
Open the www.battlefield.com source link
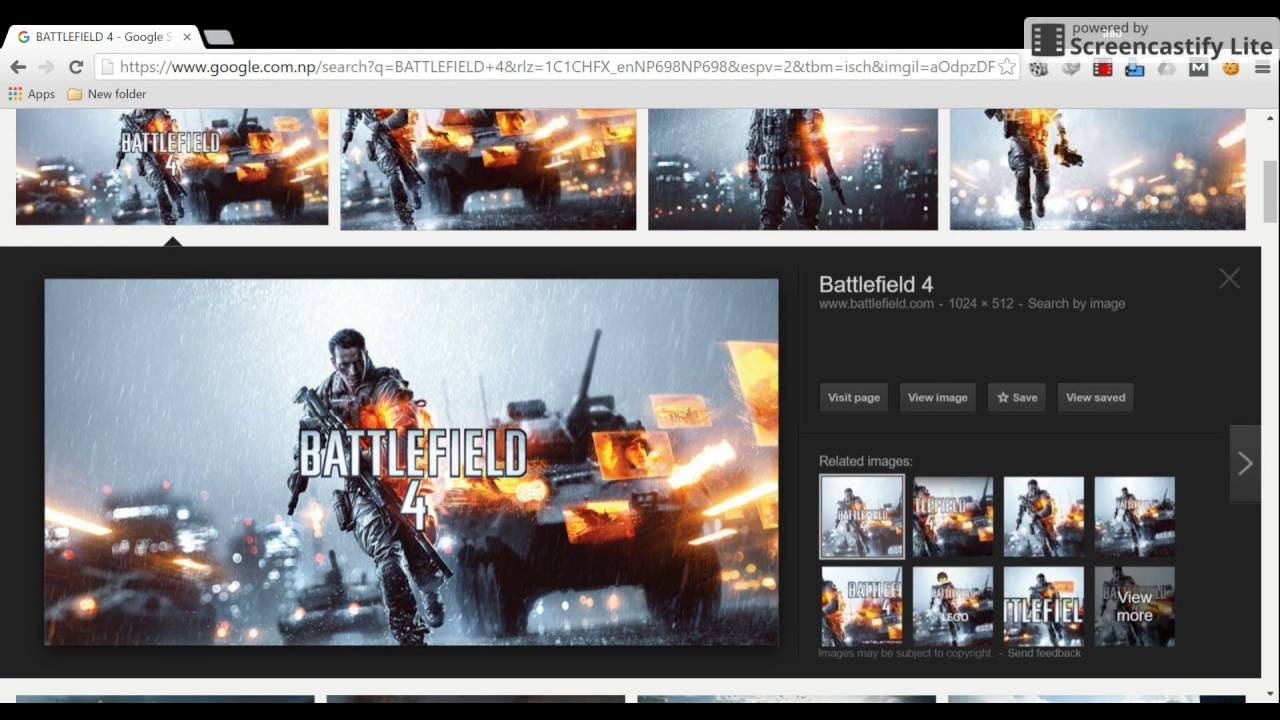tap(876, 303)
